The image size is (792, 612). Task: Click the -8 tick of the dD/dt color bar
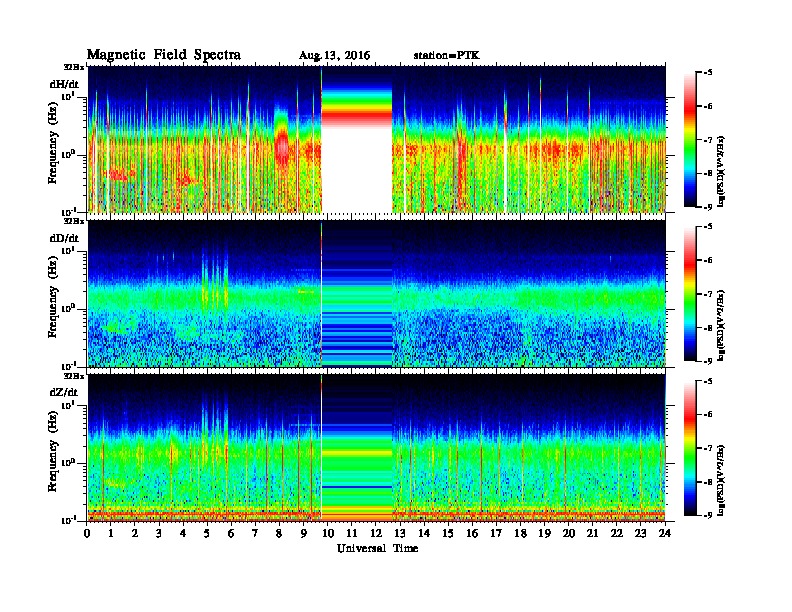[708, 328]
